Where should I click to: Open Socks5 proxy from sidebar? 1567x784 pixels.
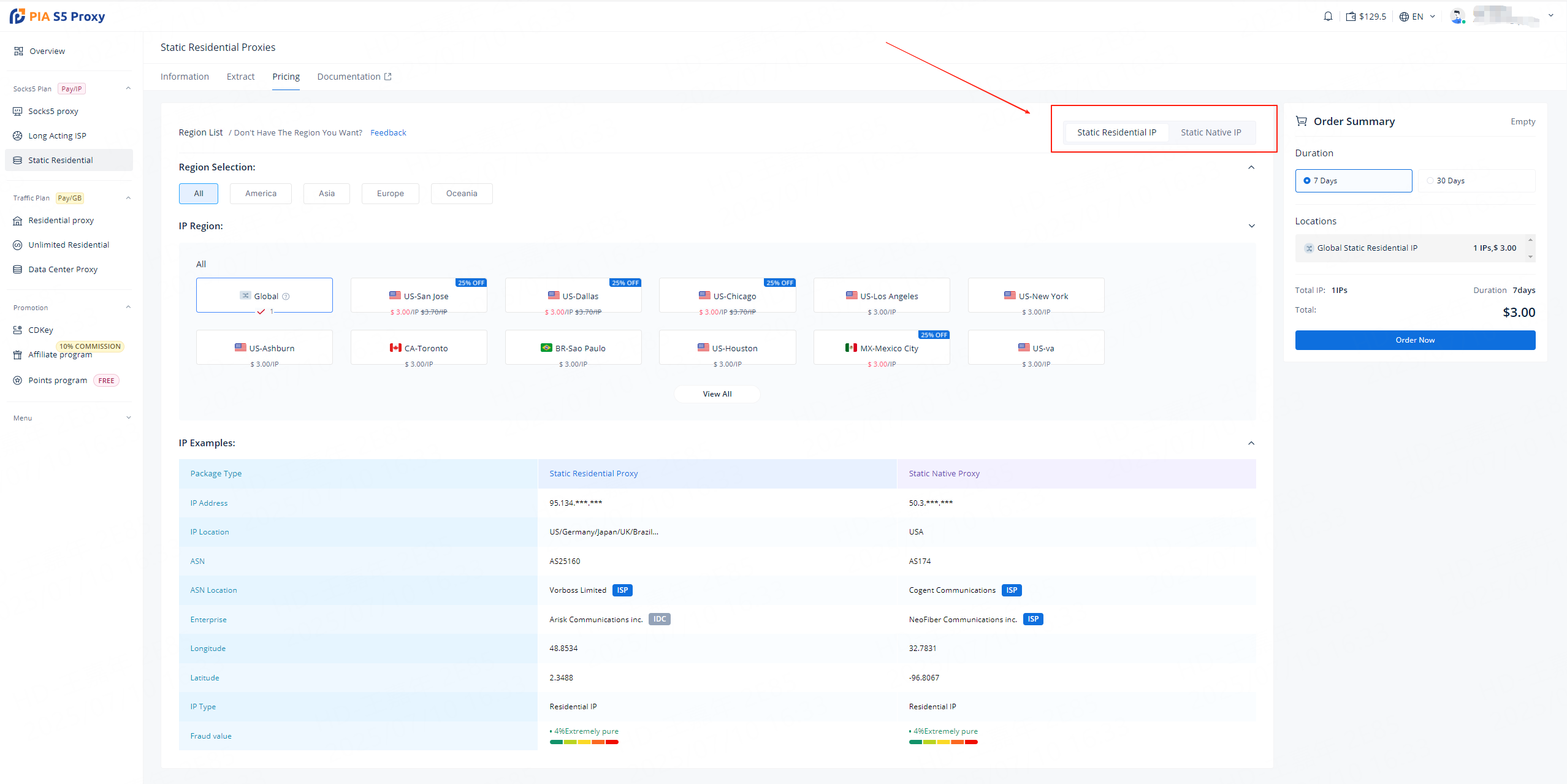(53, 111)
